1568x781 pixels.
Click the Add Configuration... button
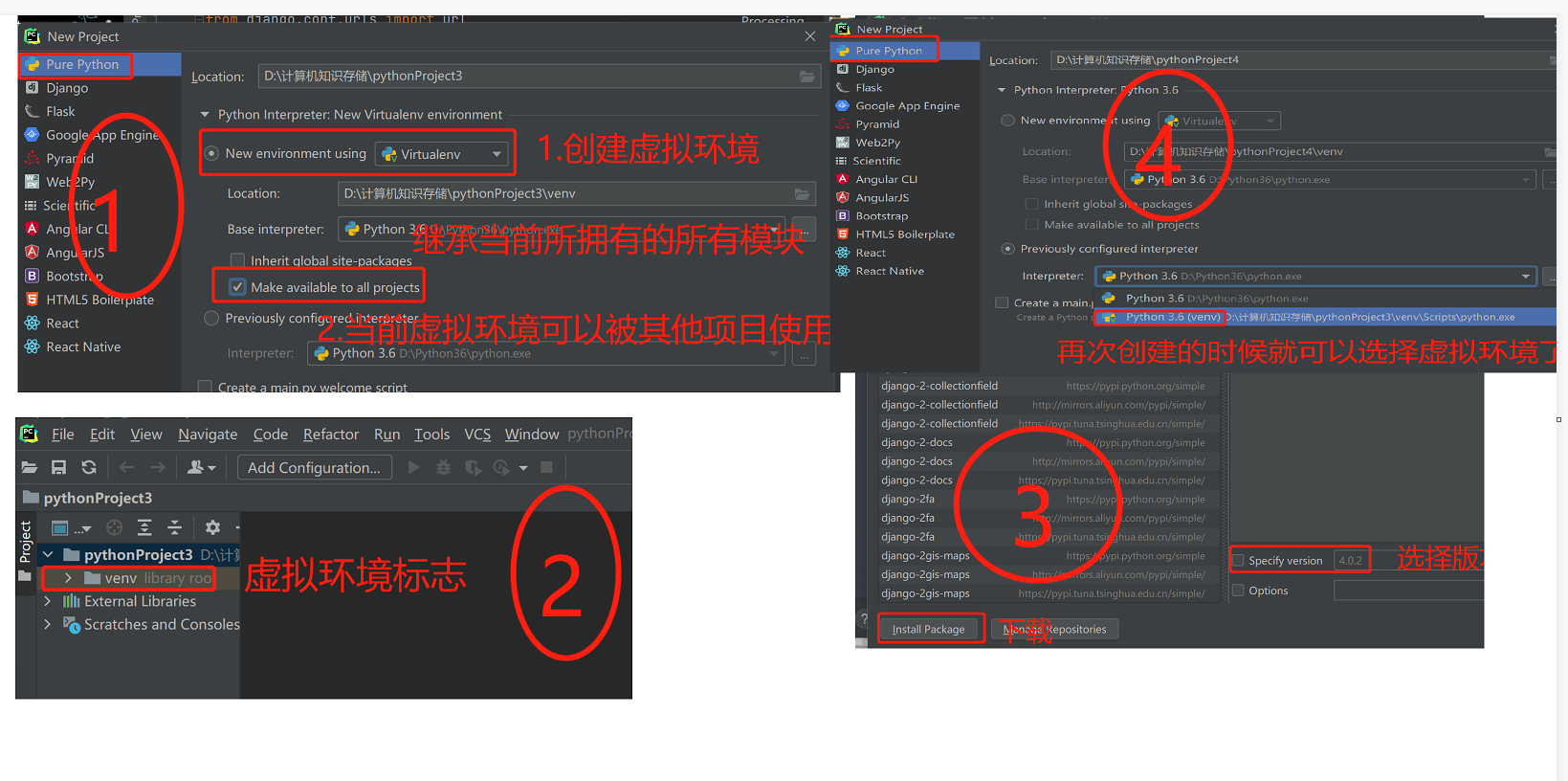tap(314, 467)
